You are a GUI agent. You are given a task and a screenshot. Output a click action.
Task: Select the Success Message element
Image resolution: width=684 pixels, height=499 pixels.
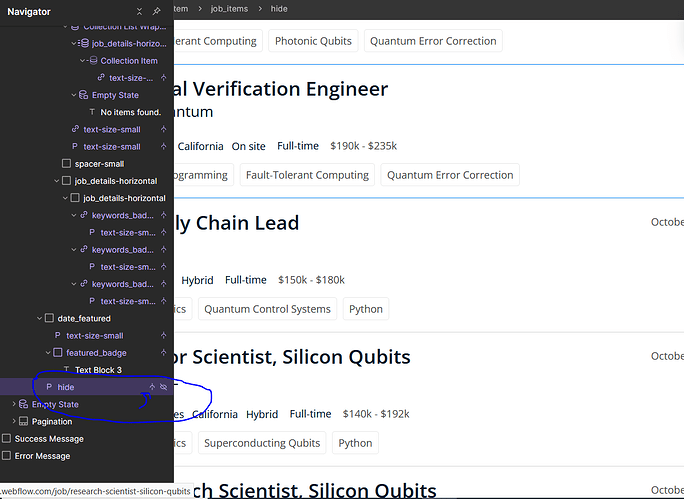pos(49,439)
